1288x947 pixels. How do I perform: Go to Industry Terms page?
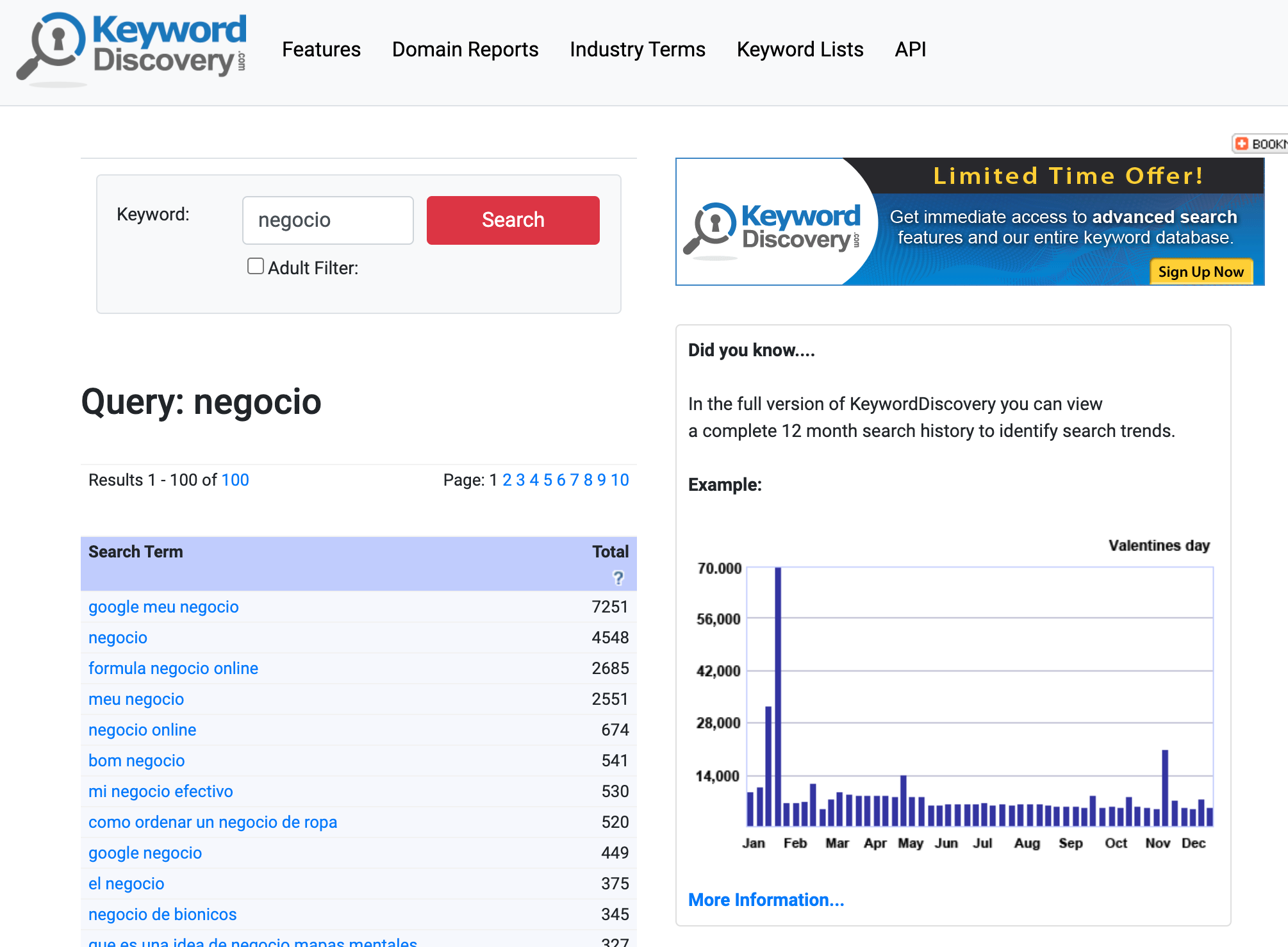638,49
